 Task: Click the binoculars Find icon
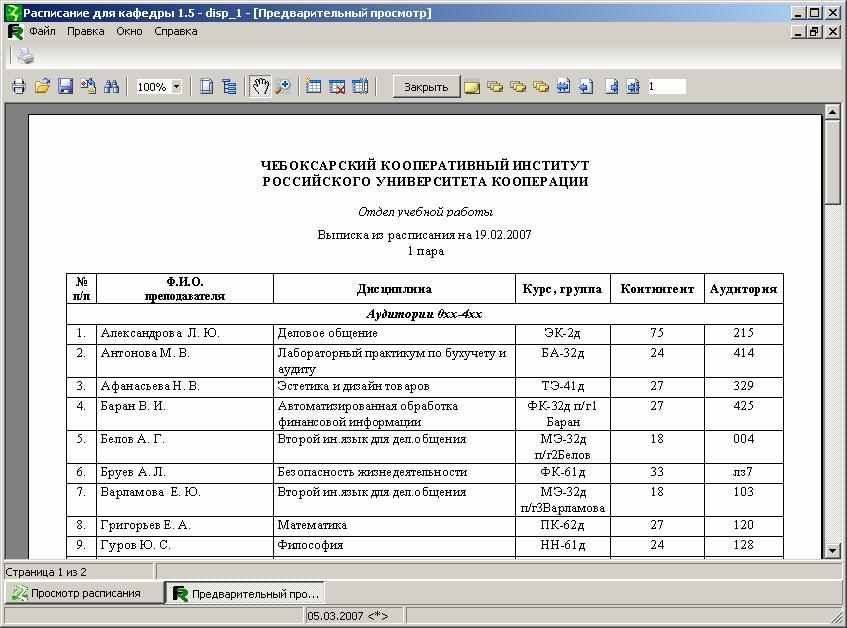(112, 87)
